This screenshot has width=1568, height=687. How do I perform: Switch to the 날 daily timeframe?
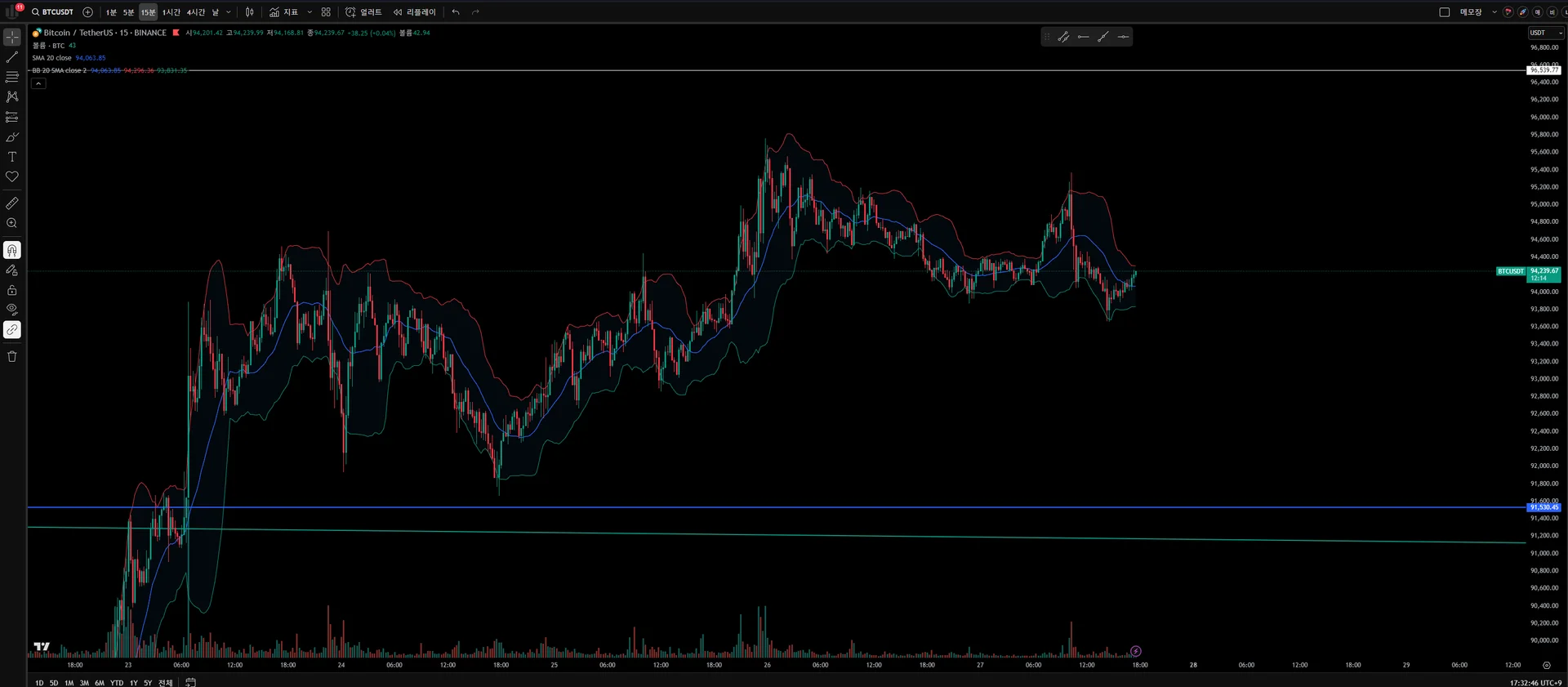(216, 12)
